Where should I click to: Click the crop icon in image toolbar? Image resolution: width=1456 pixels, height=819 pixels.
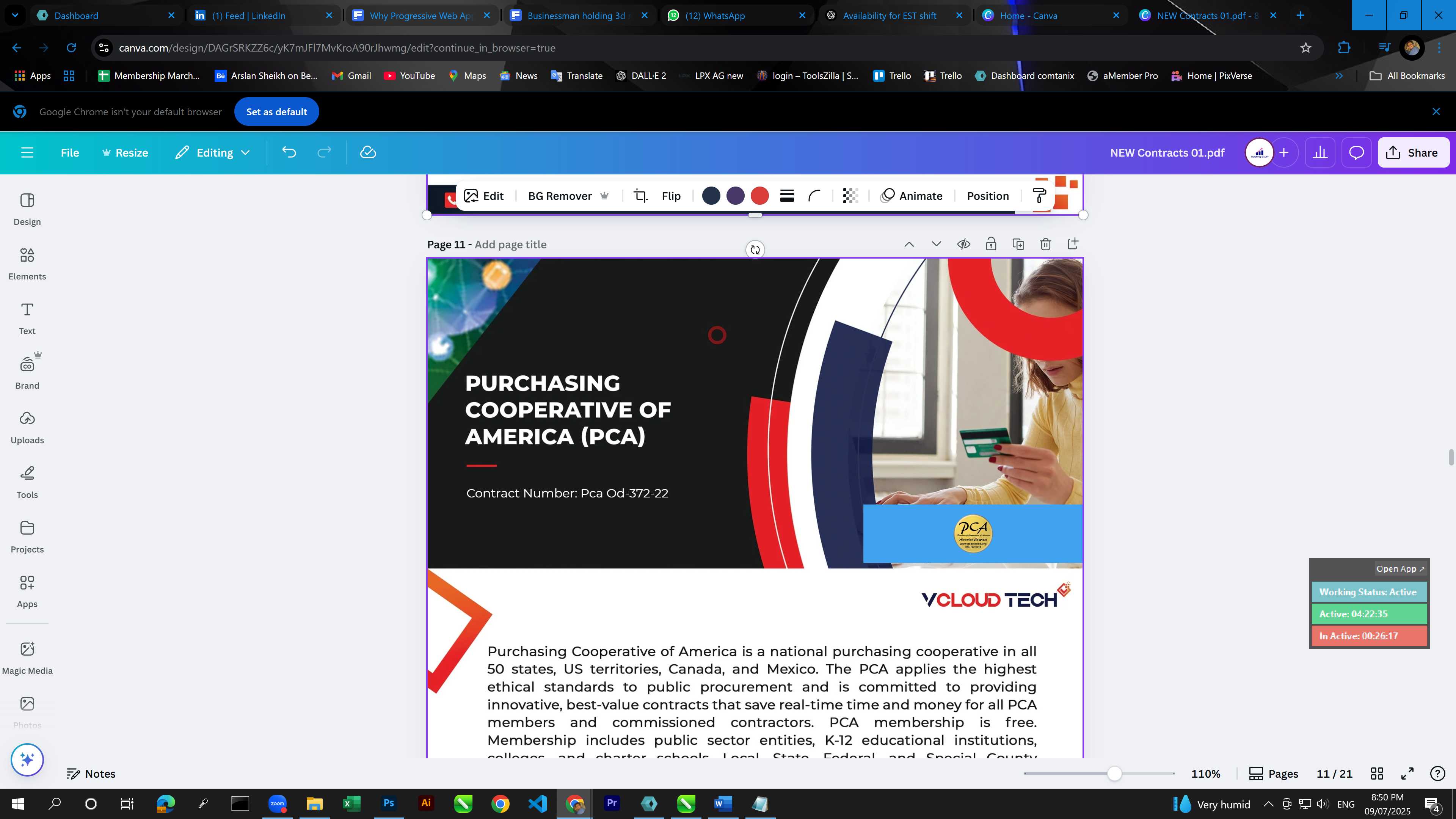pyautogui.click(x=640, y=196)
